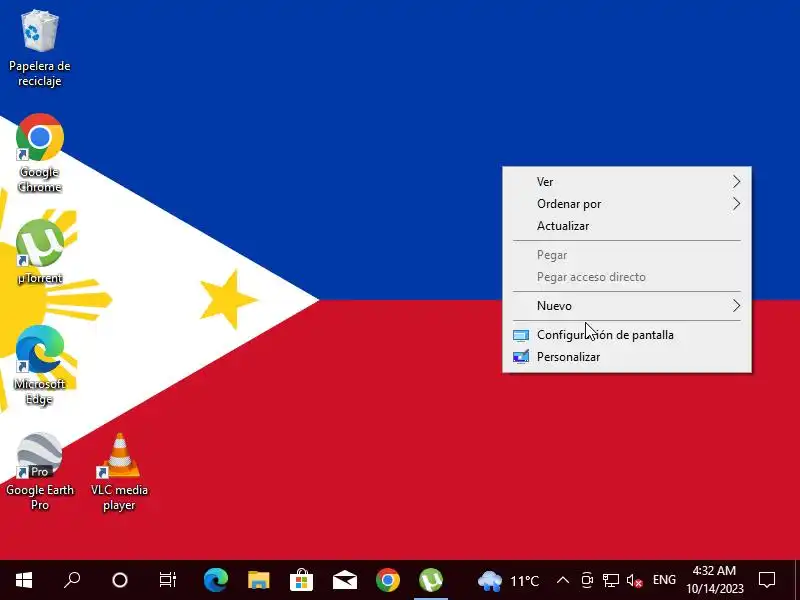Select the µTorrent desktop shortcut
Image resolution: width=800 pixels, height=600 pixels.
[40, 252]
